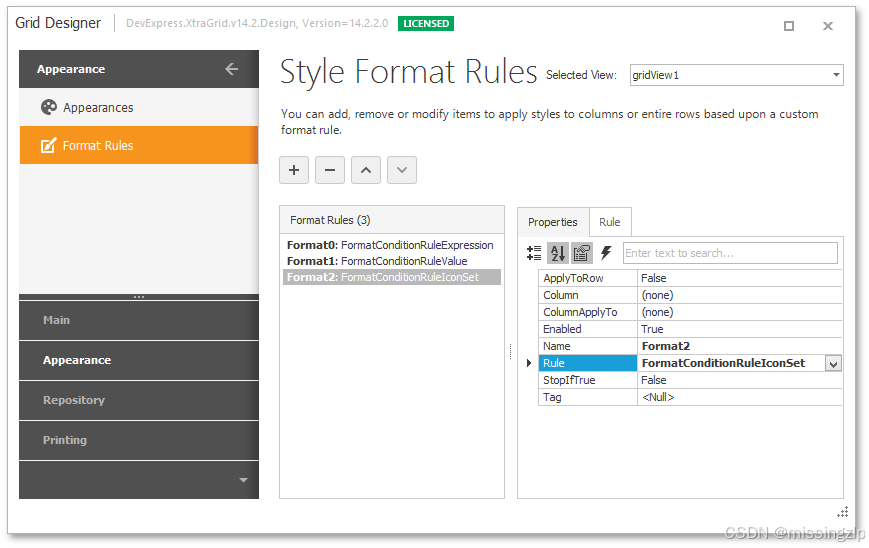Sort properties alphabetically
Viewport: 869px width, 548px height.
coord(558,253)
